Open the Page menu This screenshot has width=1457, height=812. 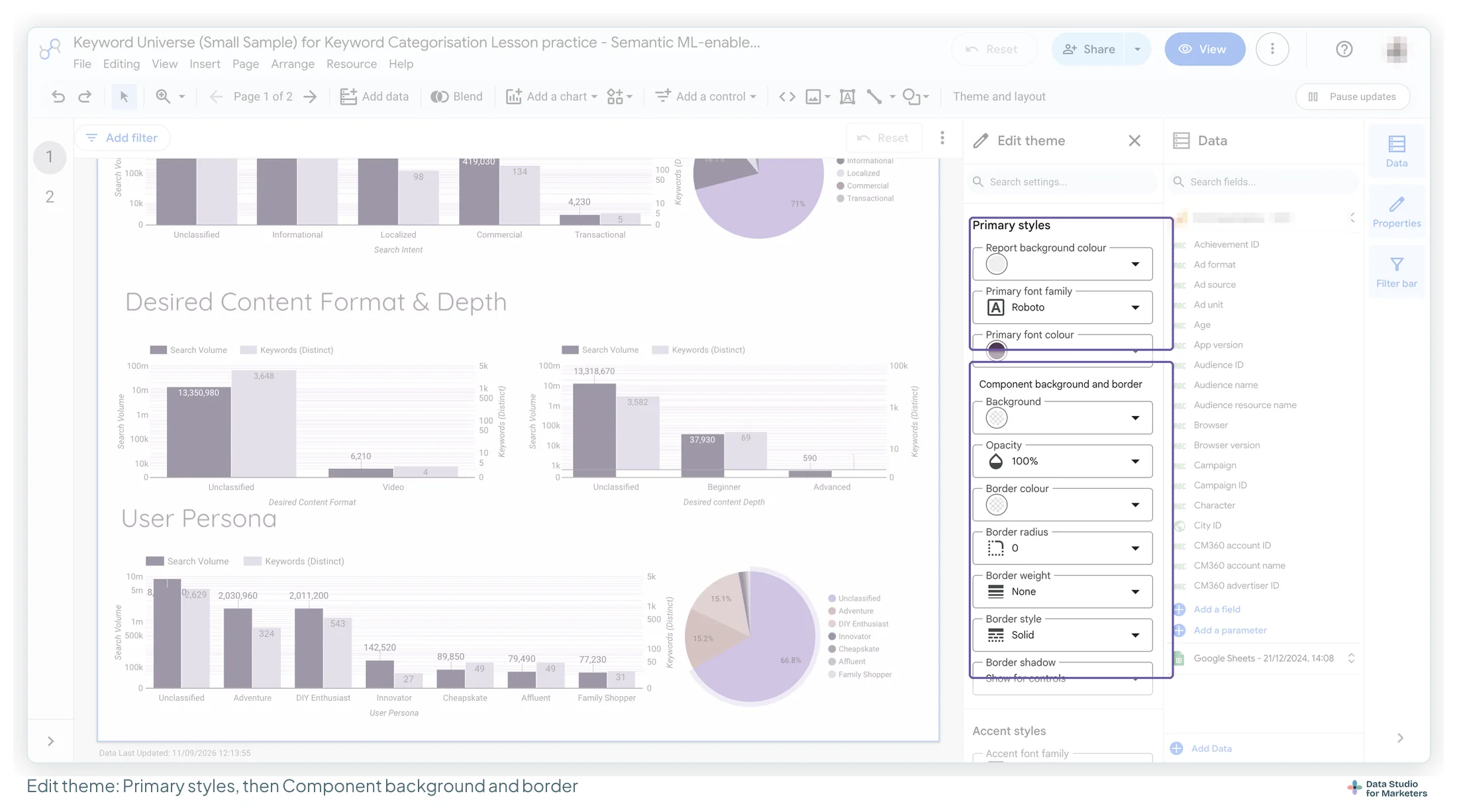245,64
